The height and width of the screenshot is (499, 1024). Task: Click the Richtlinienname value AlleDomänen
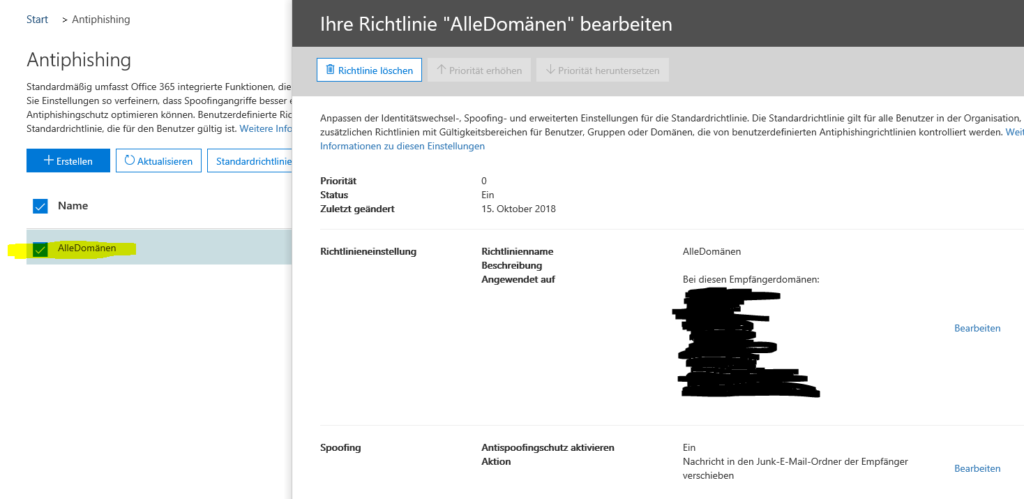(x=712, y=251)
